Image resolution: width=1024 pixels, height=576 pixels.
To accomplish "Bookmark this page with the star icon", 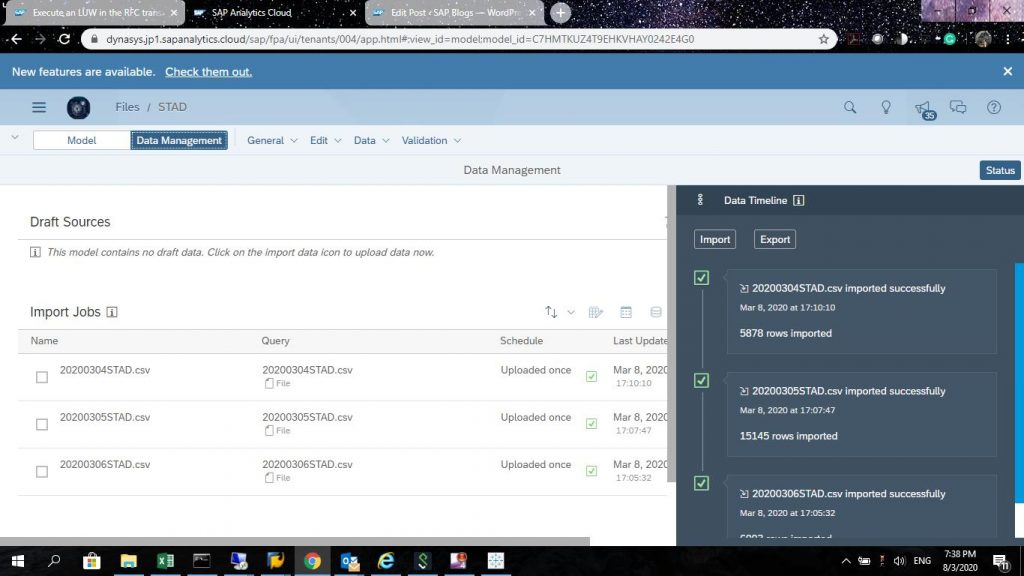I will pos(824,39).
